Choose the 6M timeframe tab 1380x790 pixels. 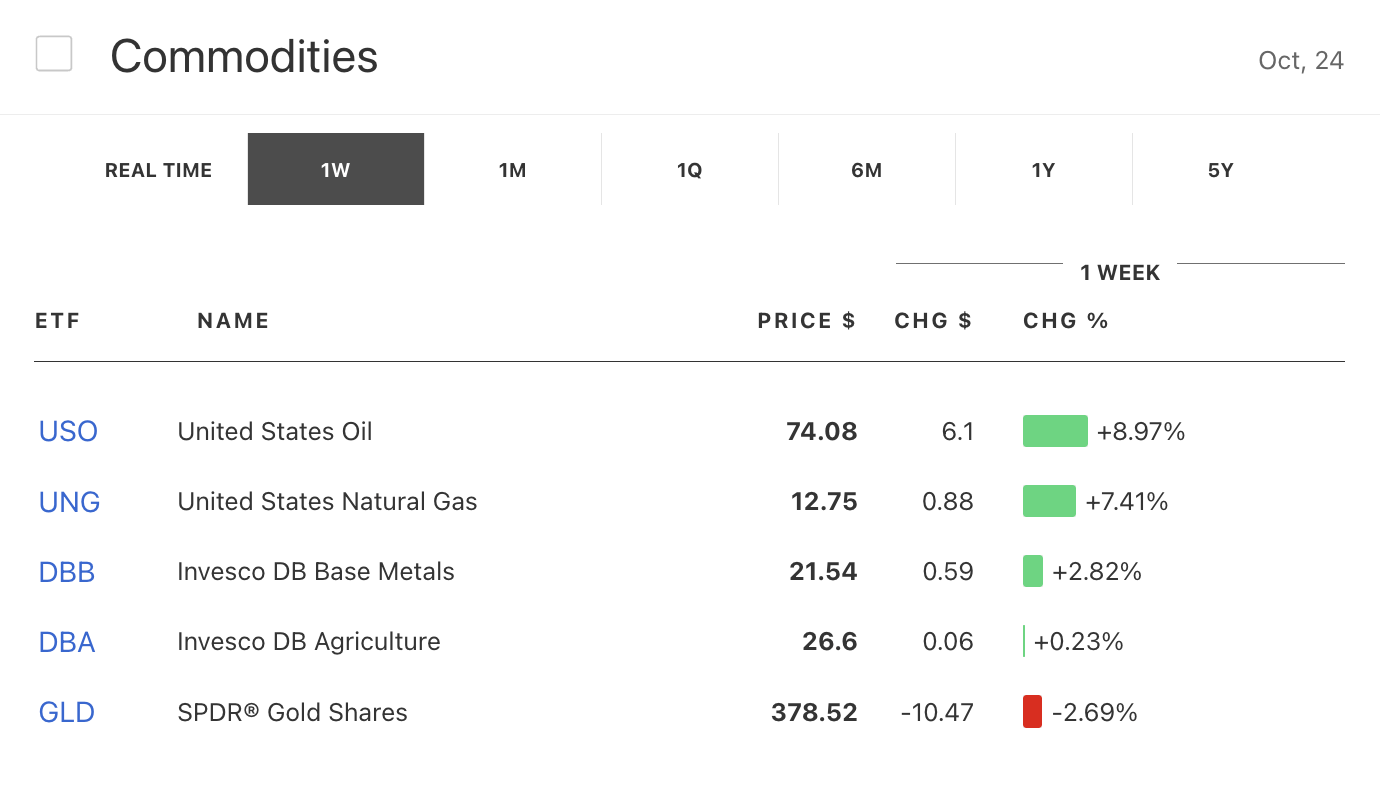click(x=867, y=170)
